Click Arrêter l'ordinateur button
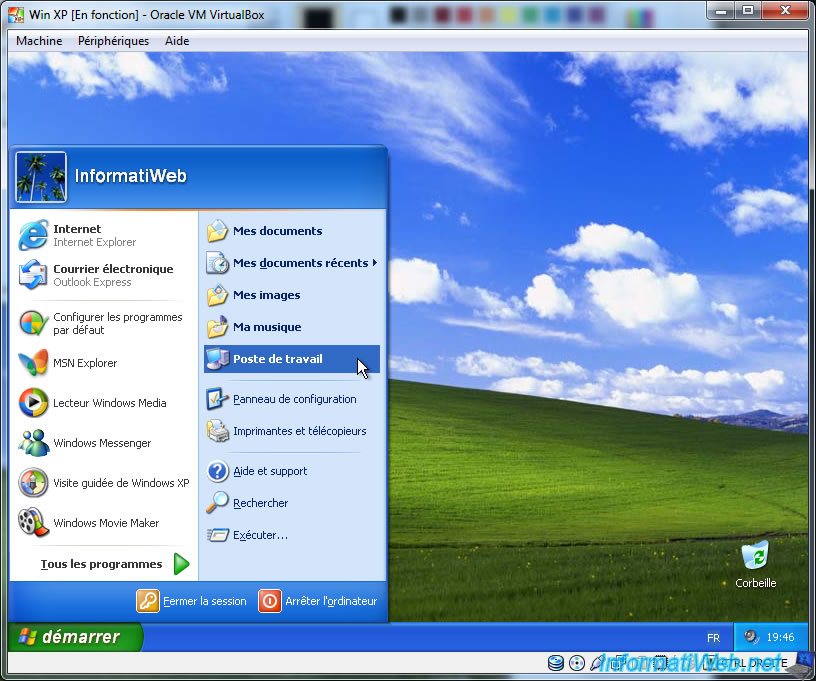This screenshot has width=816, height=681. (318, 601)
